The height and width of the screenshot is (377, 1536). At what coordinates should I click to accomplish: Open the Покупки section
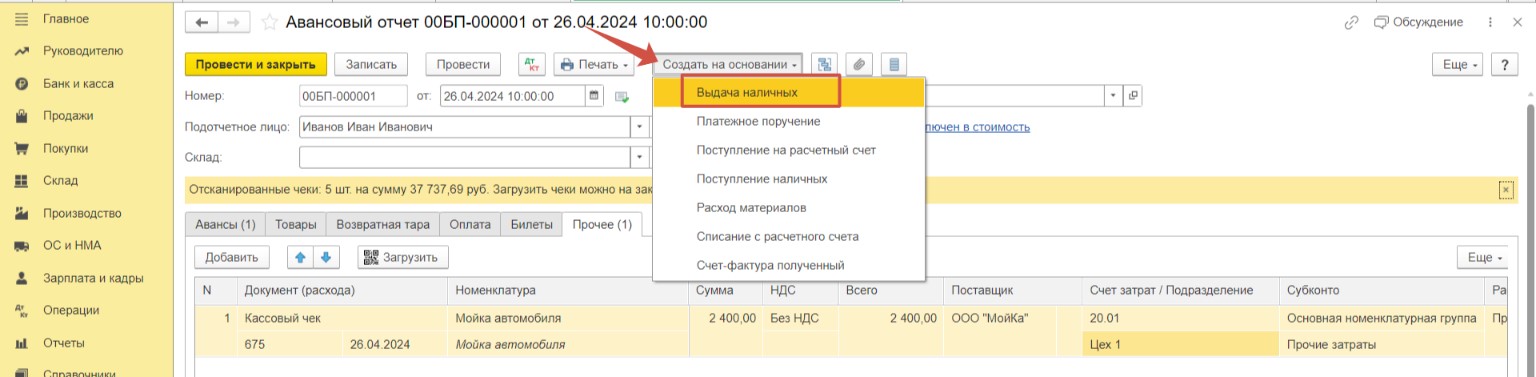point(66,148)
